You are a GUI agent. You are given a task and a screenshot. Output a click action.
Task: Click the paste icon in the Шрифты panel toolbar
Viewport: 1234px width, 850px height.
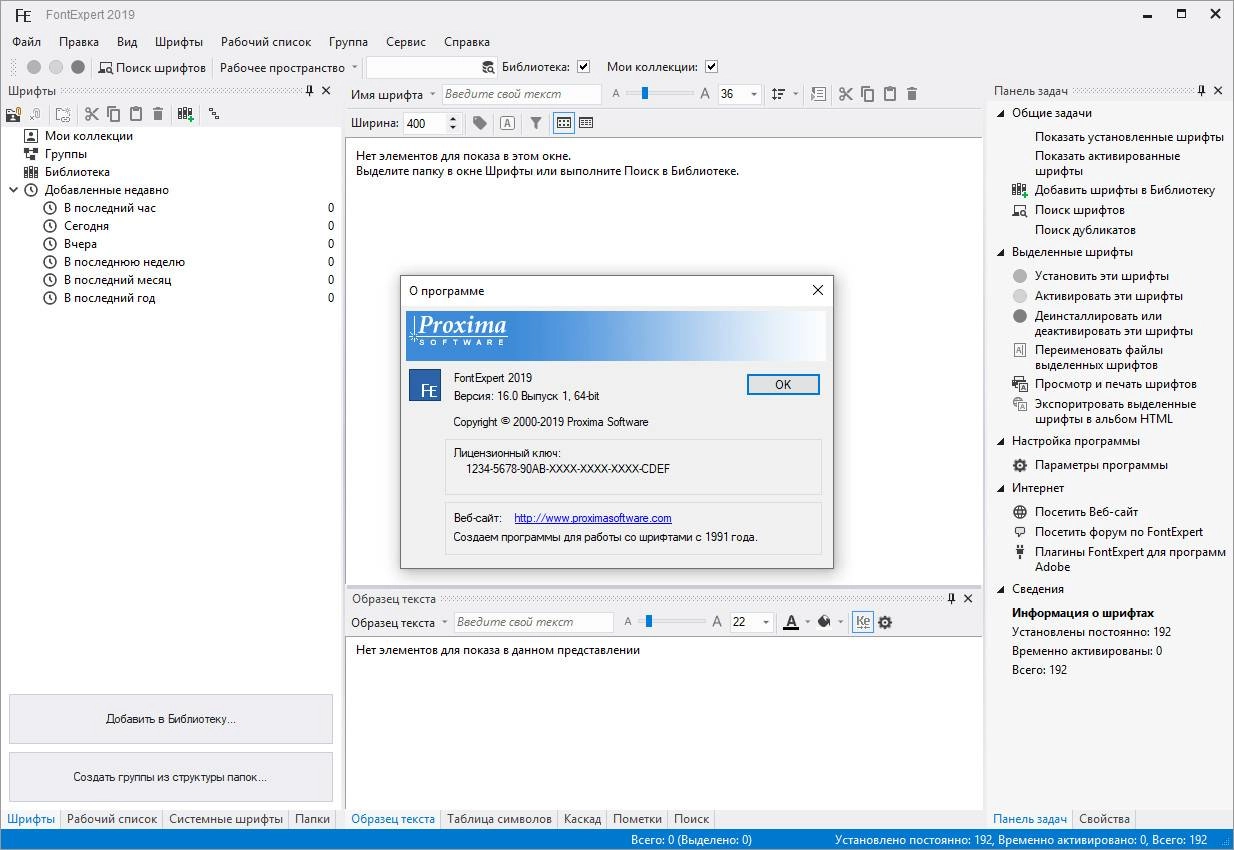tap(136, 114)
